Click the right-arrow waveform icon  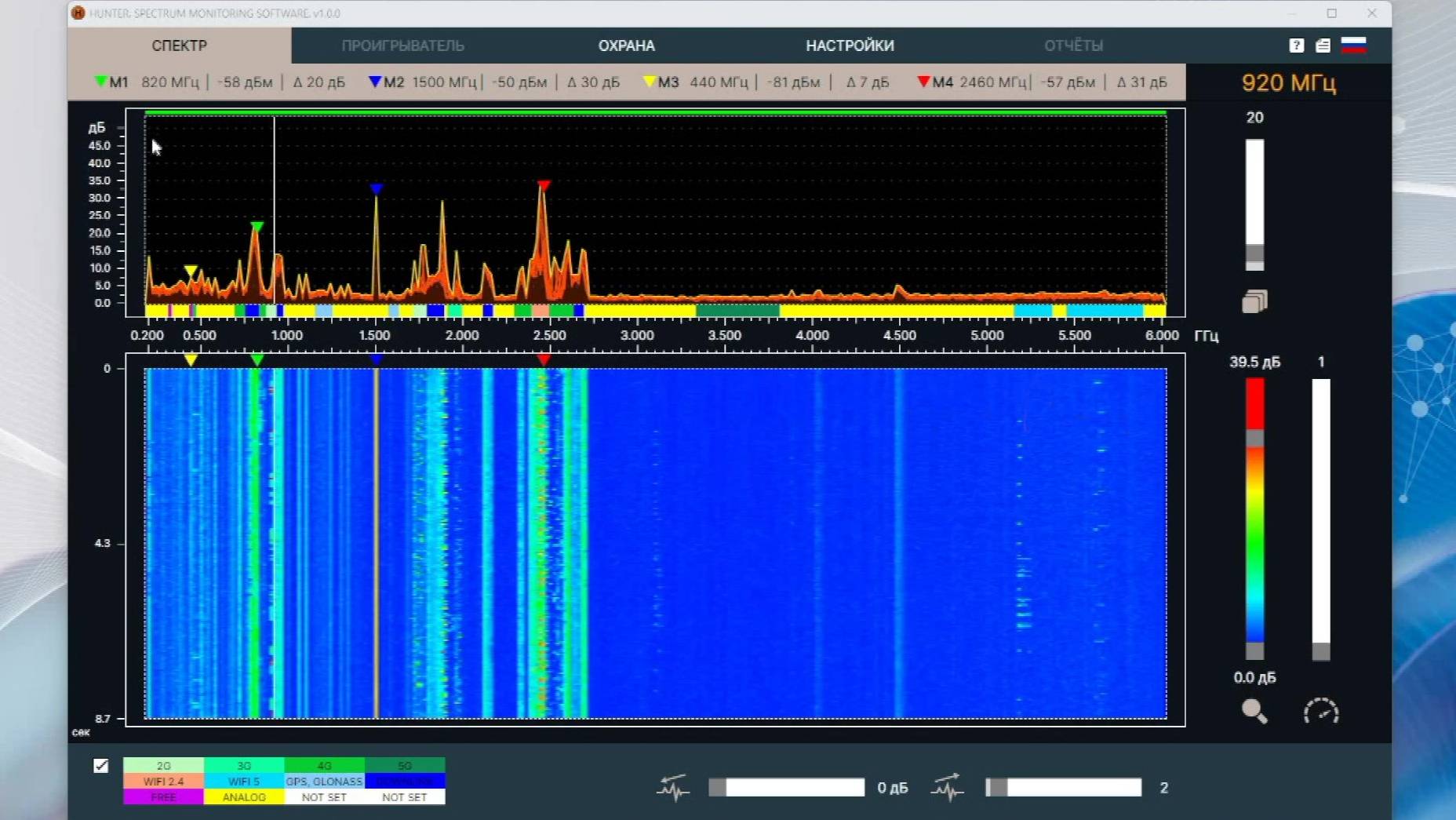click(x=948, y=787)
